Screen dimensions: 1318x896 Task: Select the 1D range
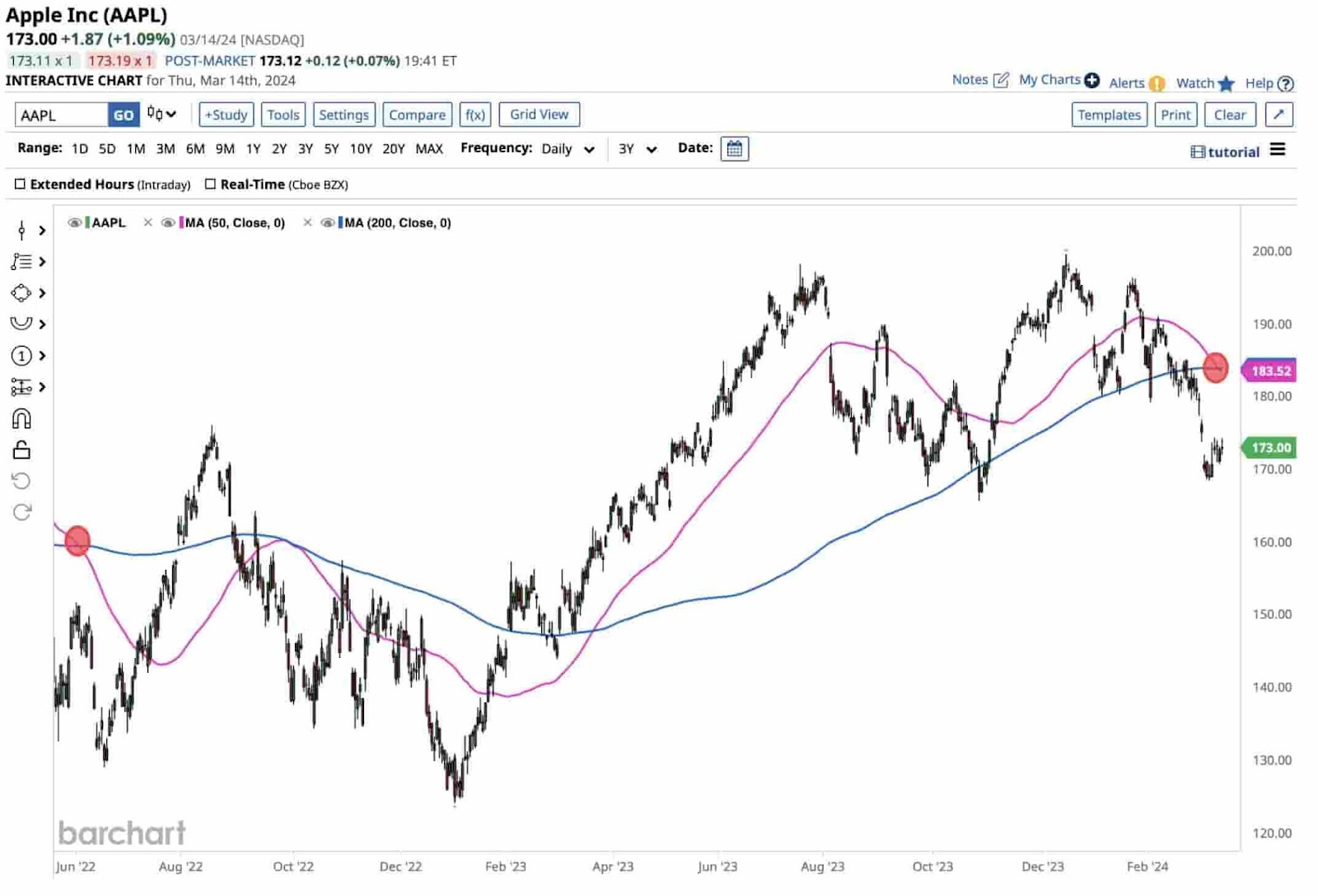(x=80, y=149)
